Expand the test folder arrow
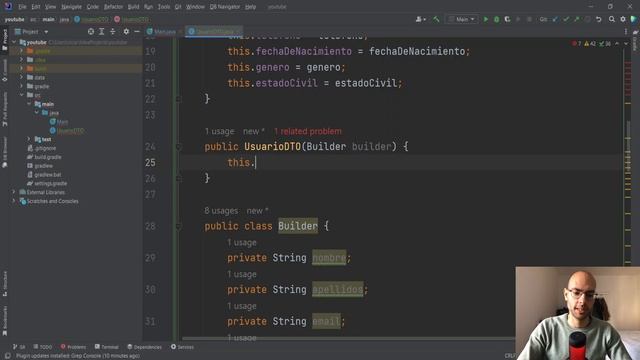Image resolution: width=640 pixels, height=360 pixels. (29, 139)
